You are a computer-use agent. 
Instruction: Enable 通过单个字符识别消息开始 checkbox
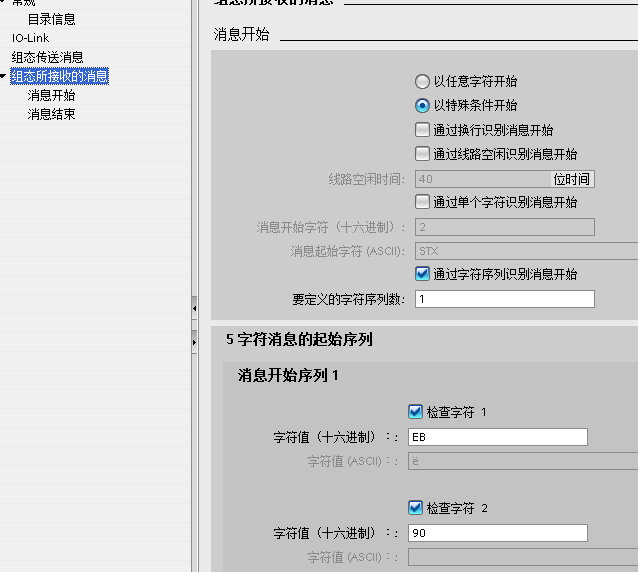(422, 202)
